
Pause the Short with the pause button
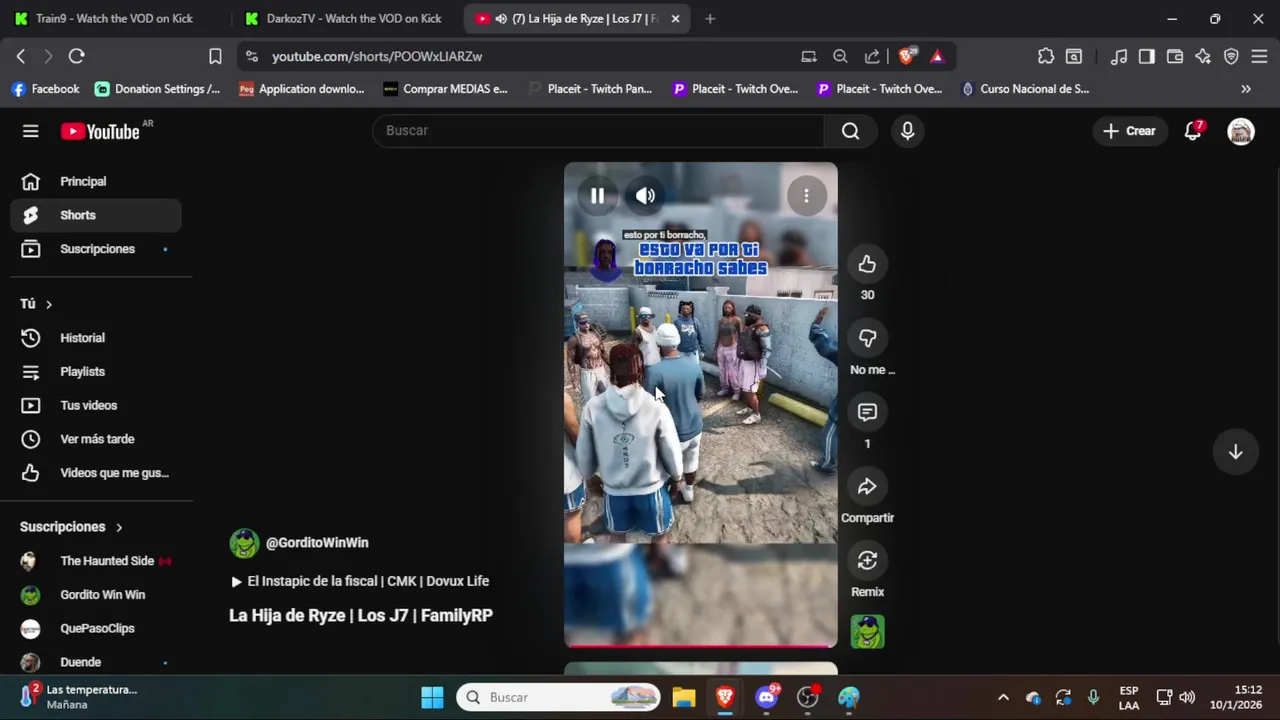597,196
